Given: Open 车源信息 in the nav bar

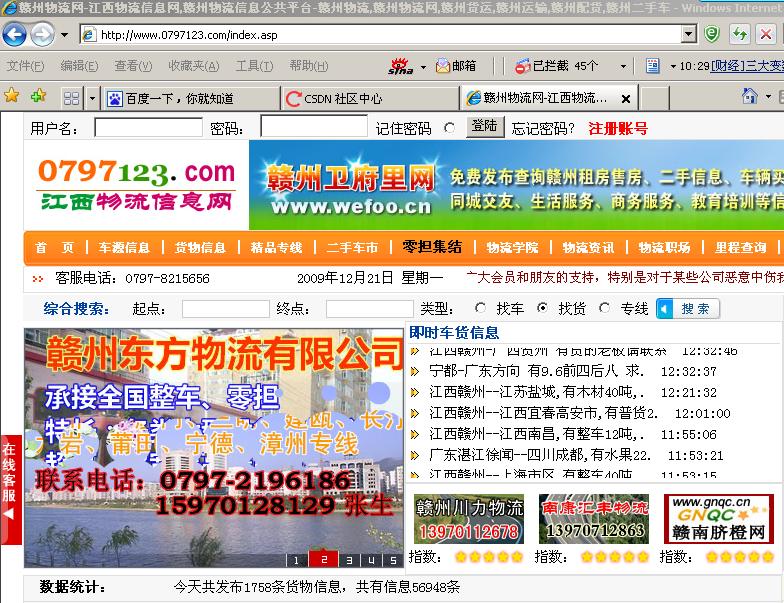Looking at the screenshot, I should tap(124, 248).
